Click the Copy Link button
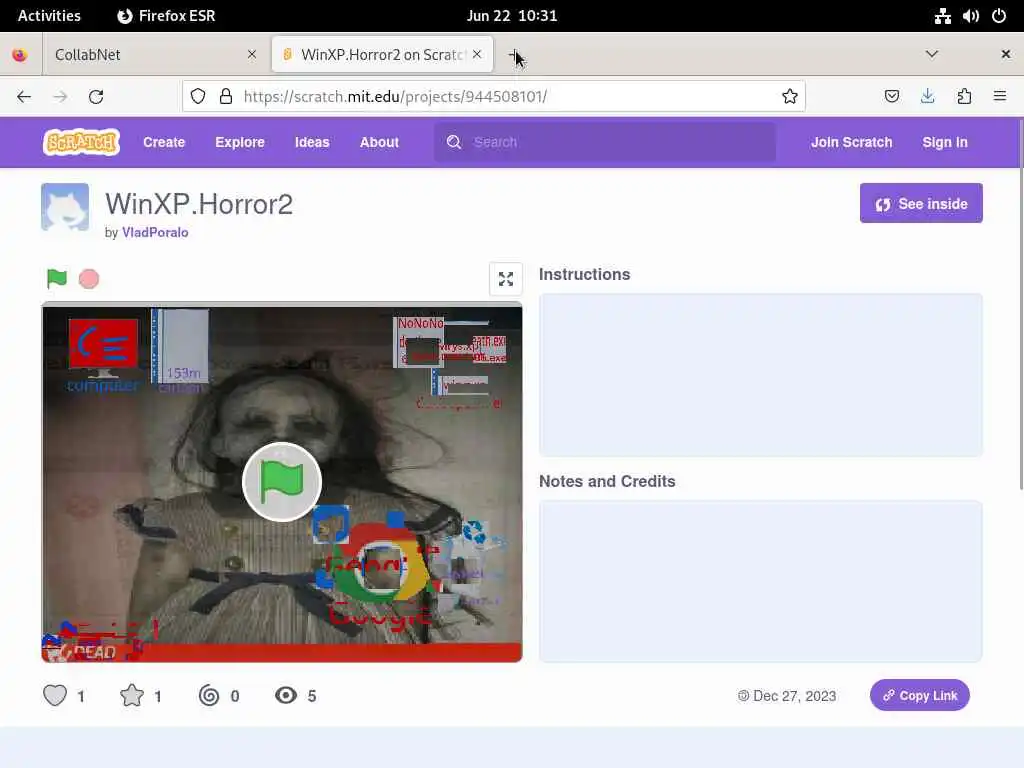Screen dimensions: 1024x768 point(920,695)
